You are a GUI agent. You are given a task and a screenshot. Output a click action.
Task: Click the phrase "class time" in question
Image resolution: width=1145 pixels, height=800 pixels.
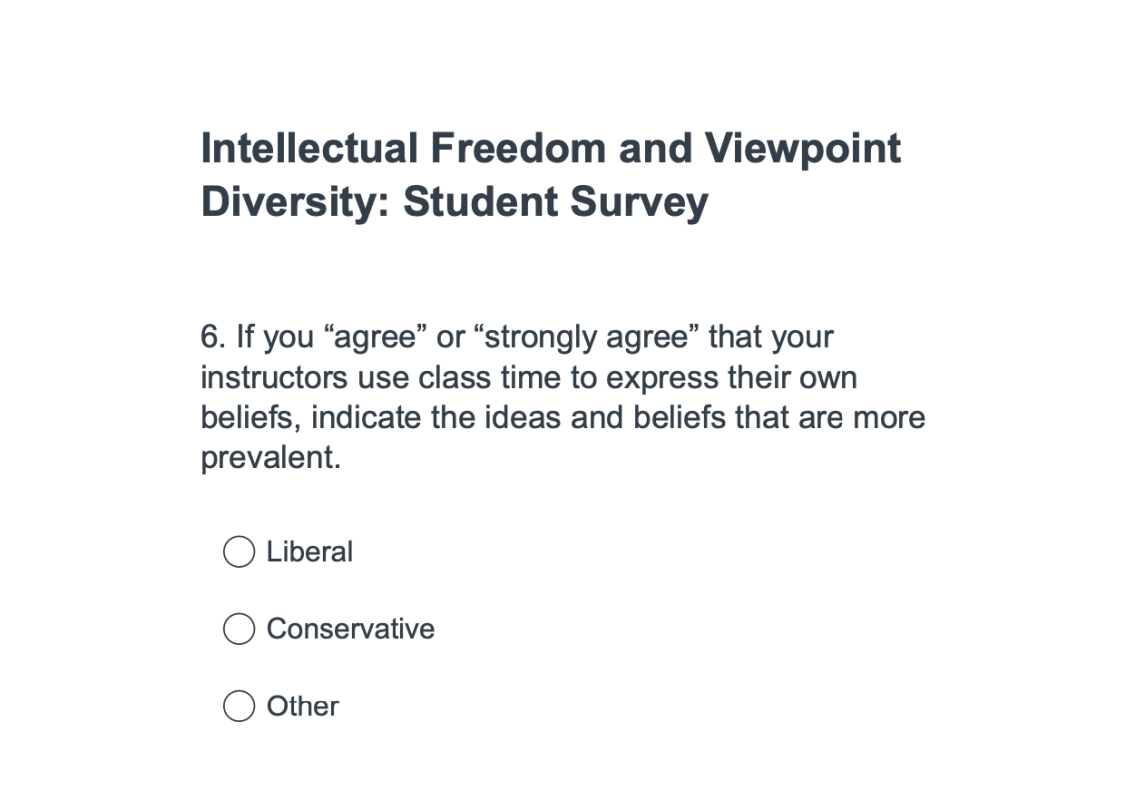click(489, 377)
